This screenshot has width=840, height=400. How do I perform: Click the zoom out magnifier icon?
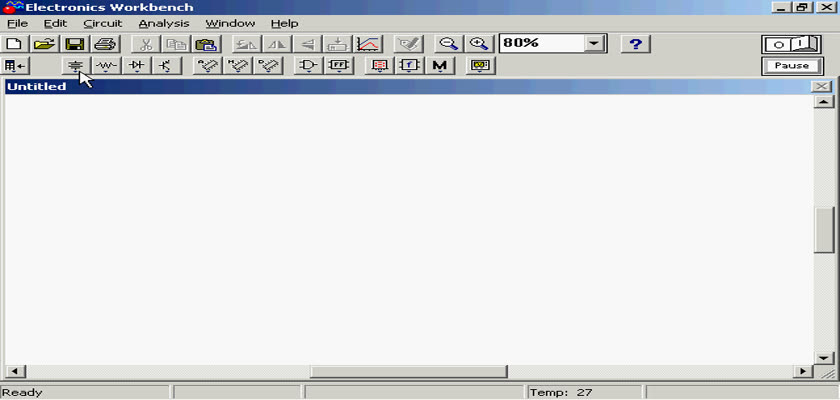click(449, 44)
